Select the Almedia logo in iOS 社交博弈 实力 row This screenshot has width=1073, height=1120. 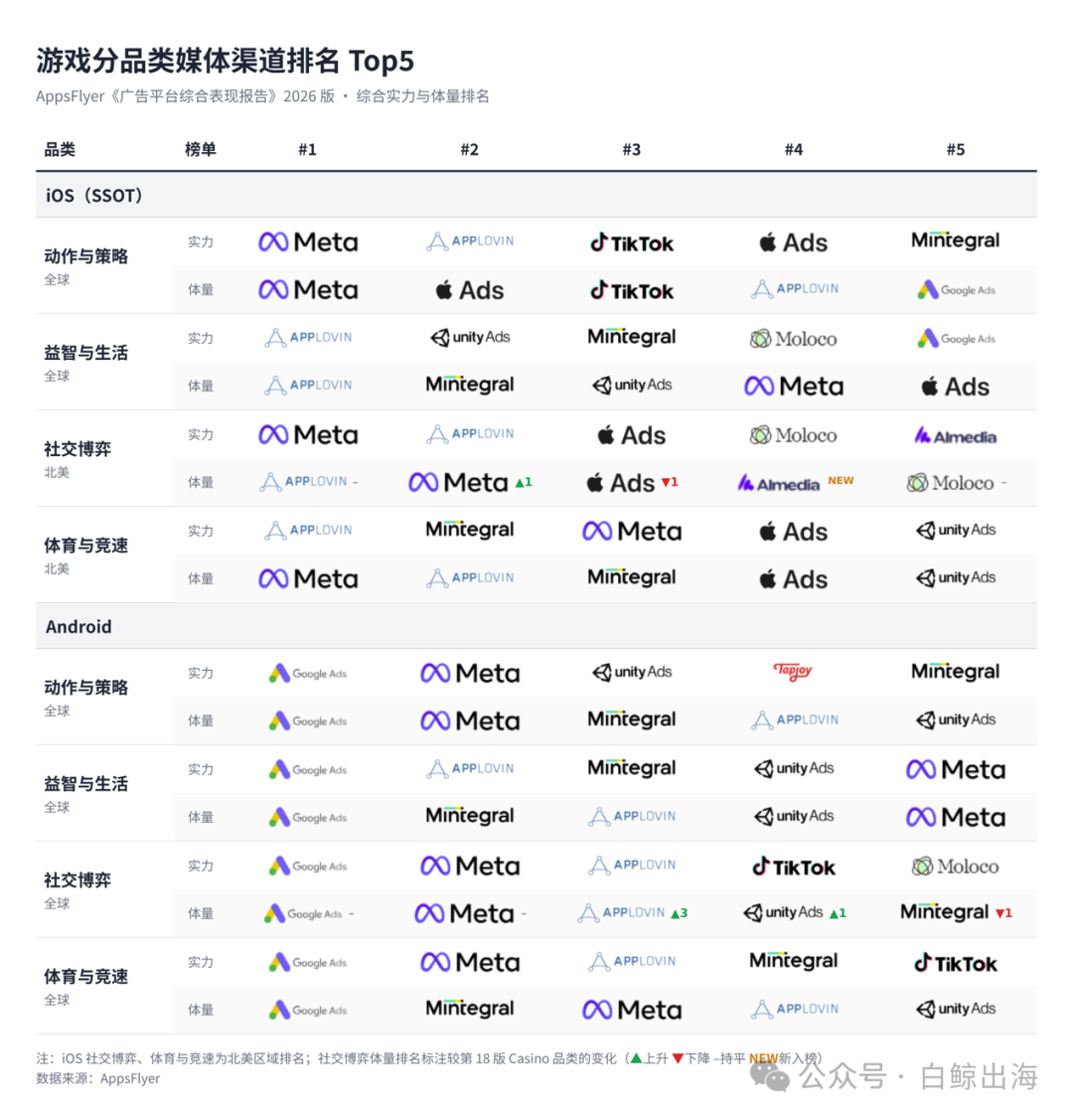956,435
